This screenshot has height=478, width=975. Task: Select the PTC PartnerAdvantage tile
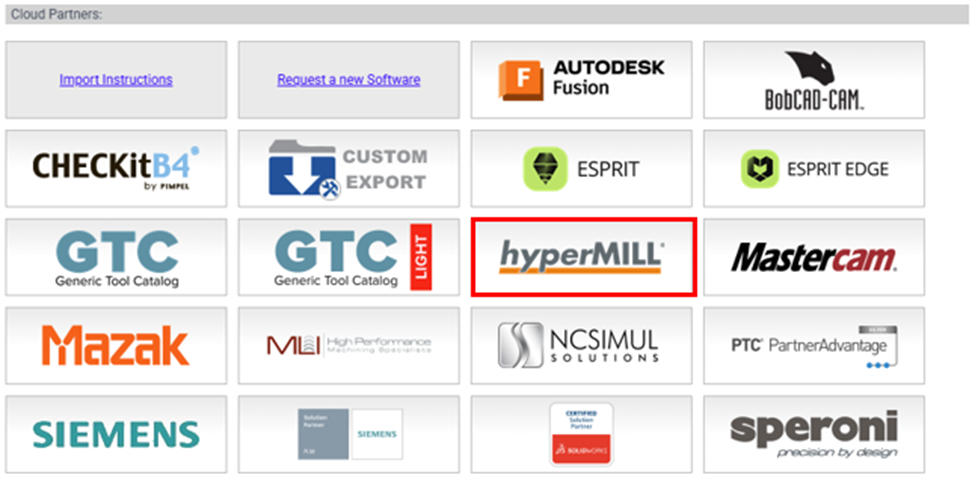click(x=814, y=346)
